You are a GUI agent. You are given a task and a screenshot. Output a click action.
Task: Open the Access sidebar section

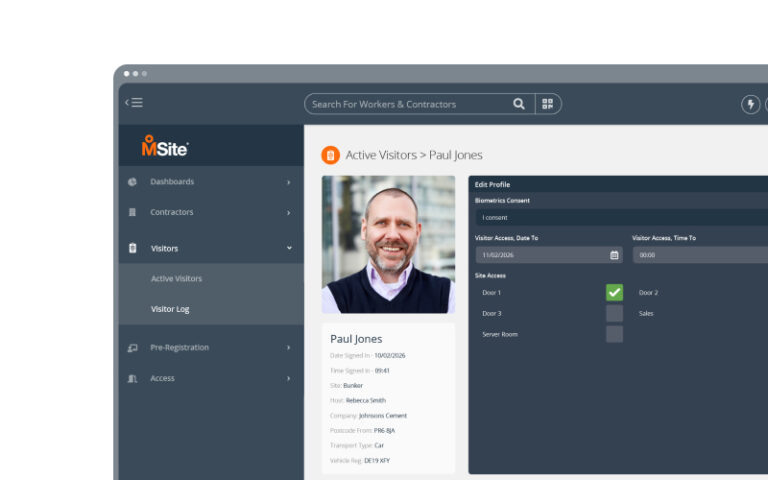point(162,379)
